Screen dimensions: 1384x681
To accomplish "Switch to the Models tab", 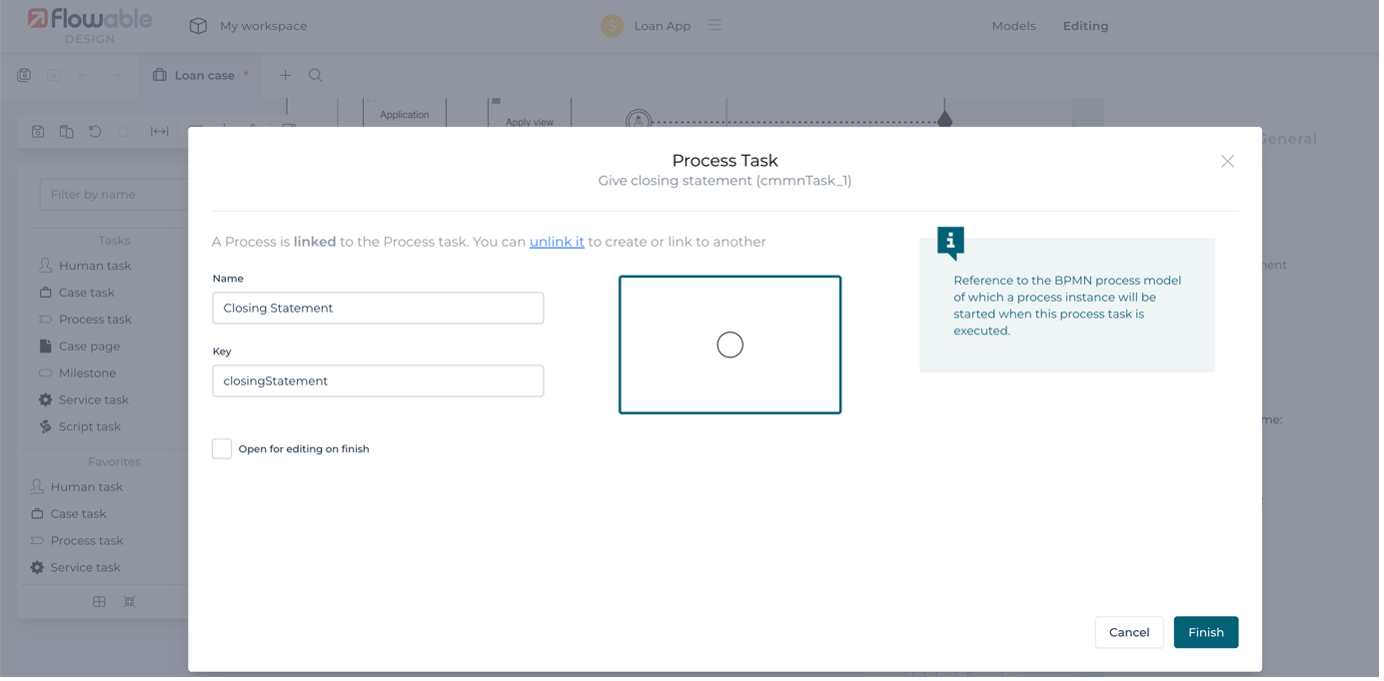I will 1013,26.
